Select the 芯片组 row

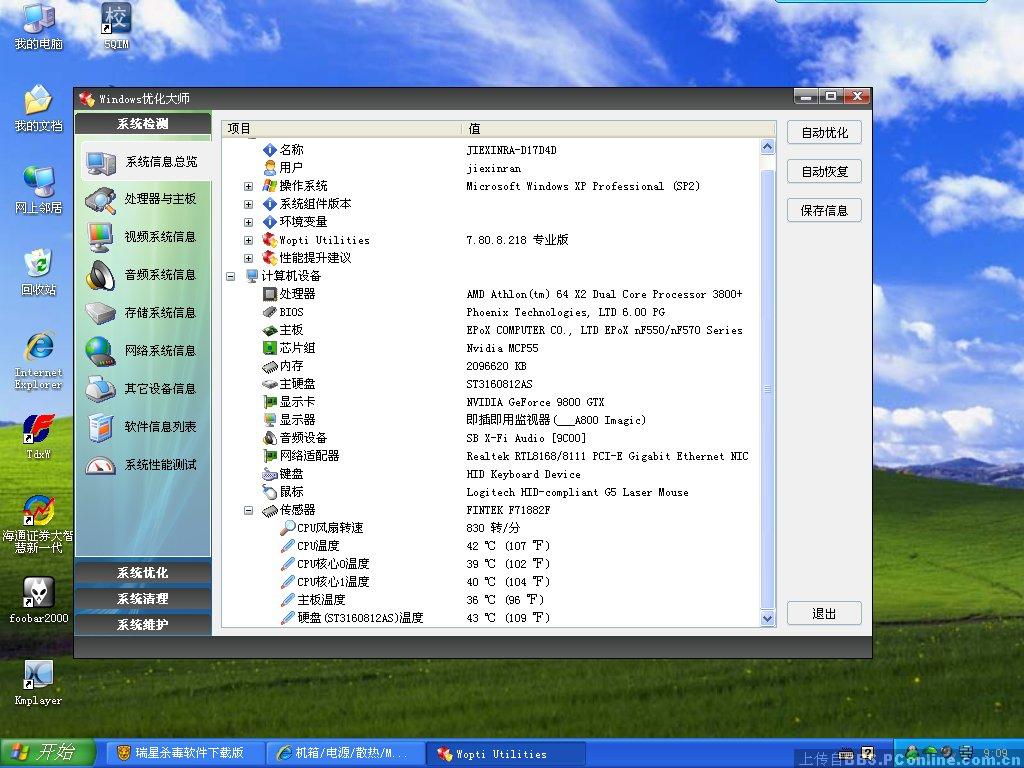pyautogui.click(x=491, y=348)
